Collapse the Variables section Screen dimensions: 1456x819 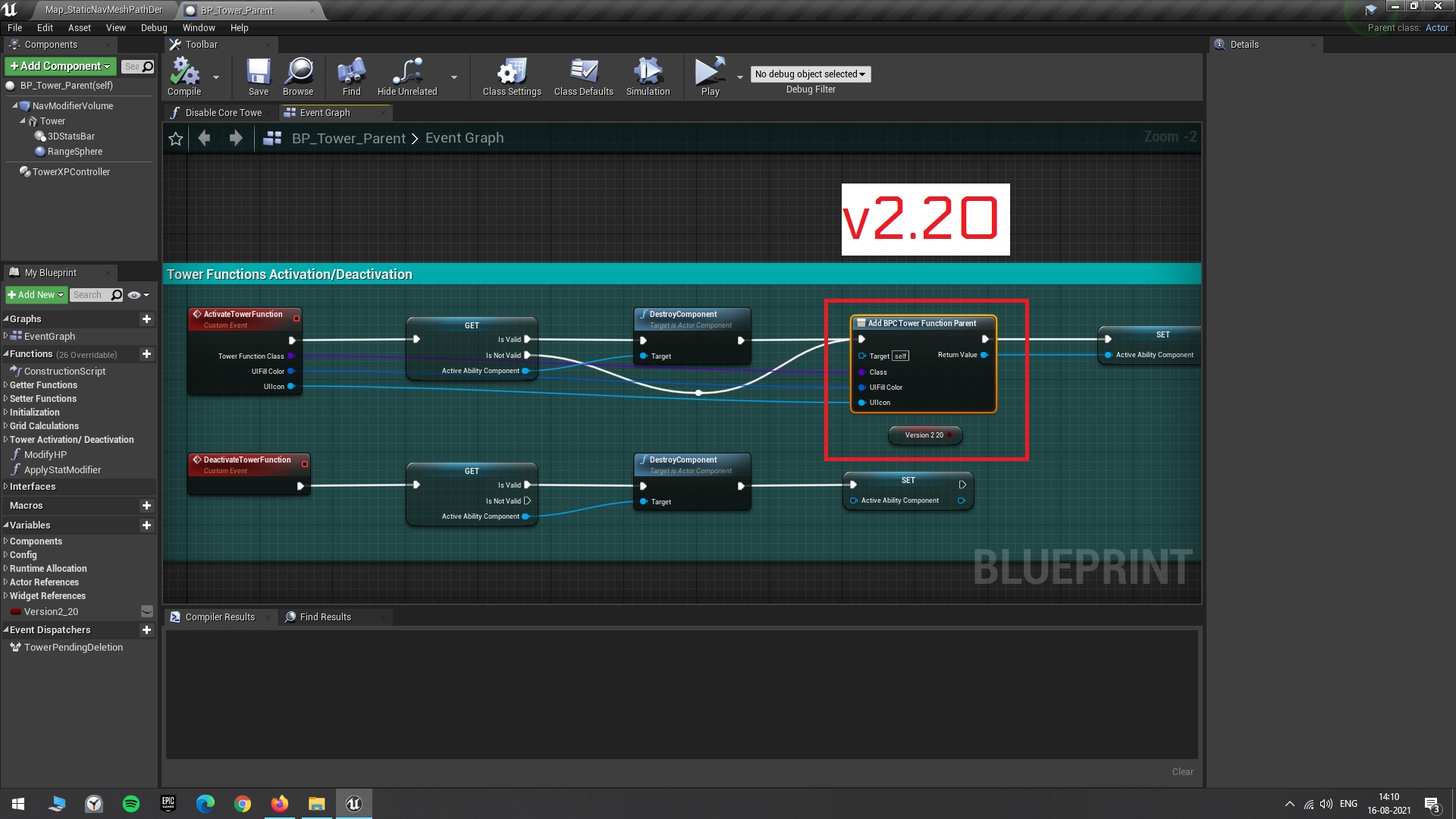coord(6,525)
